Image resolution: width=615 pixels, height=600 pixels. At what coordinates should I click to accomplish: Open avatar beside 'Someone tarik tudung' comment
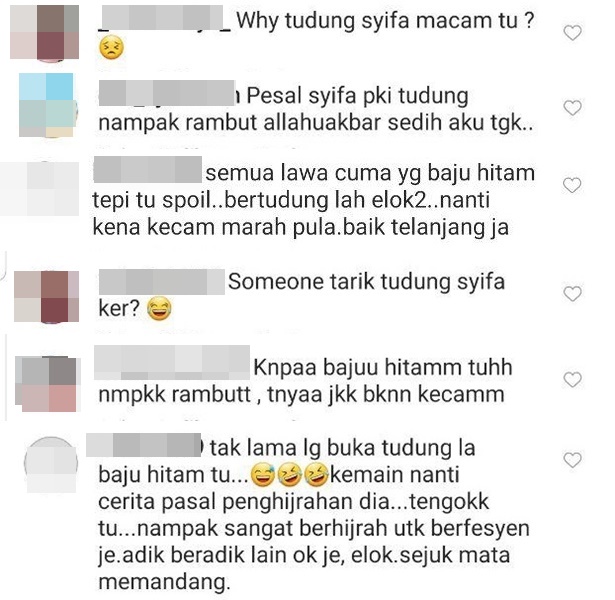(46, 296)
